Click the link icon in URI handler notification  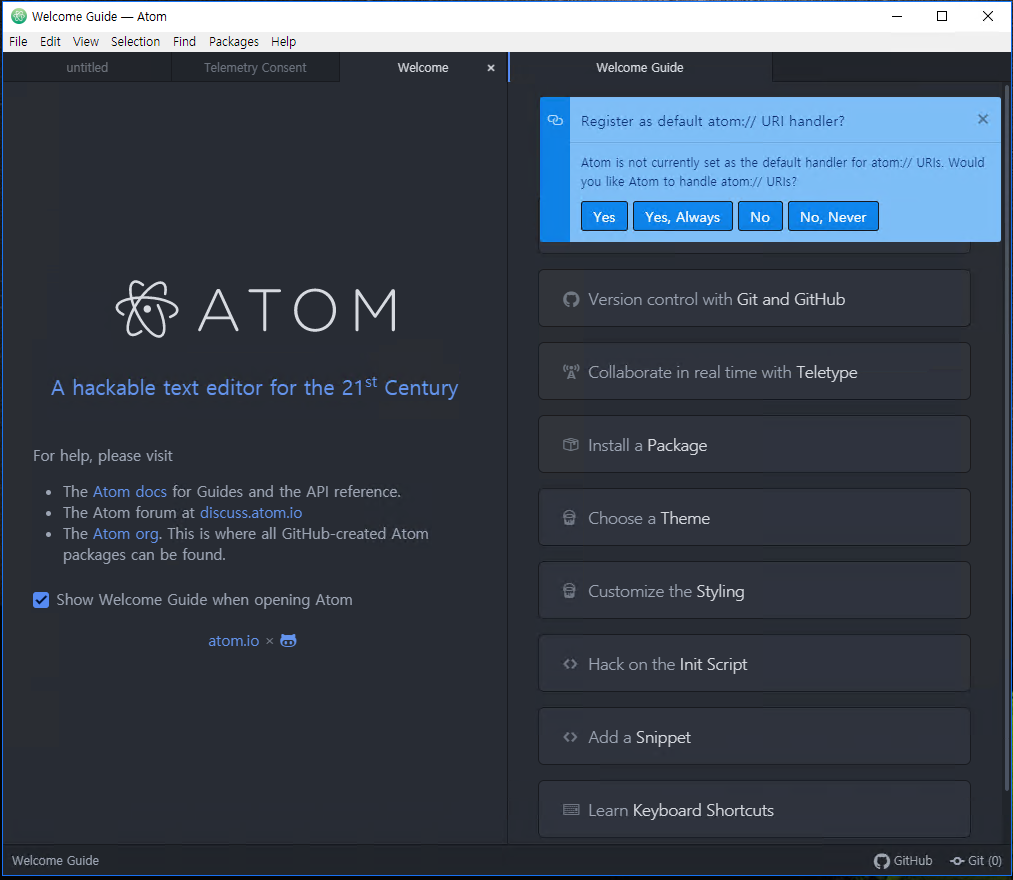555,120
